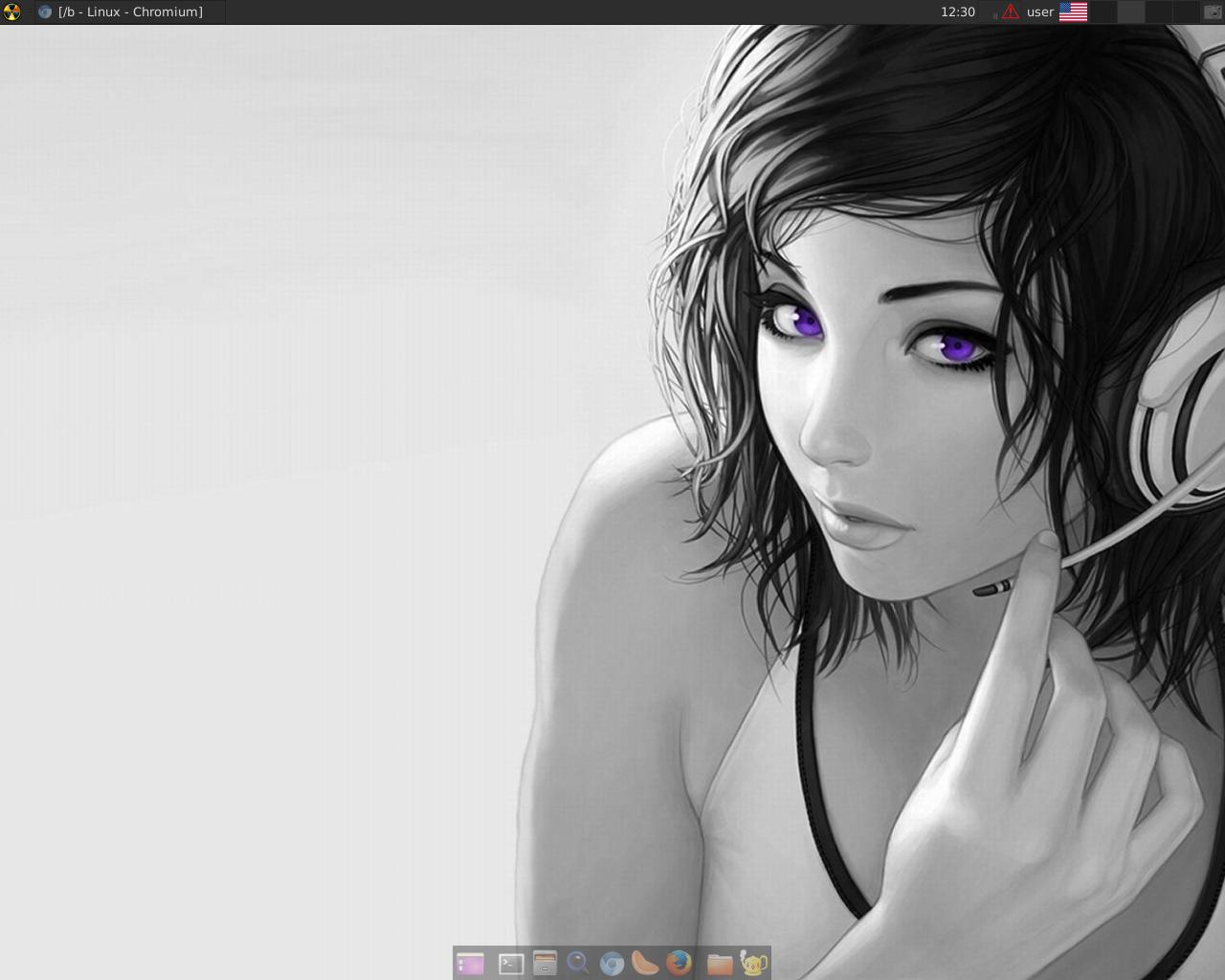
Task: Click the camera screenshot icon in the panel
Action: point(1213,11)
